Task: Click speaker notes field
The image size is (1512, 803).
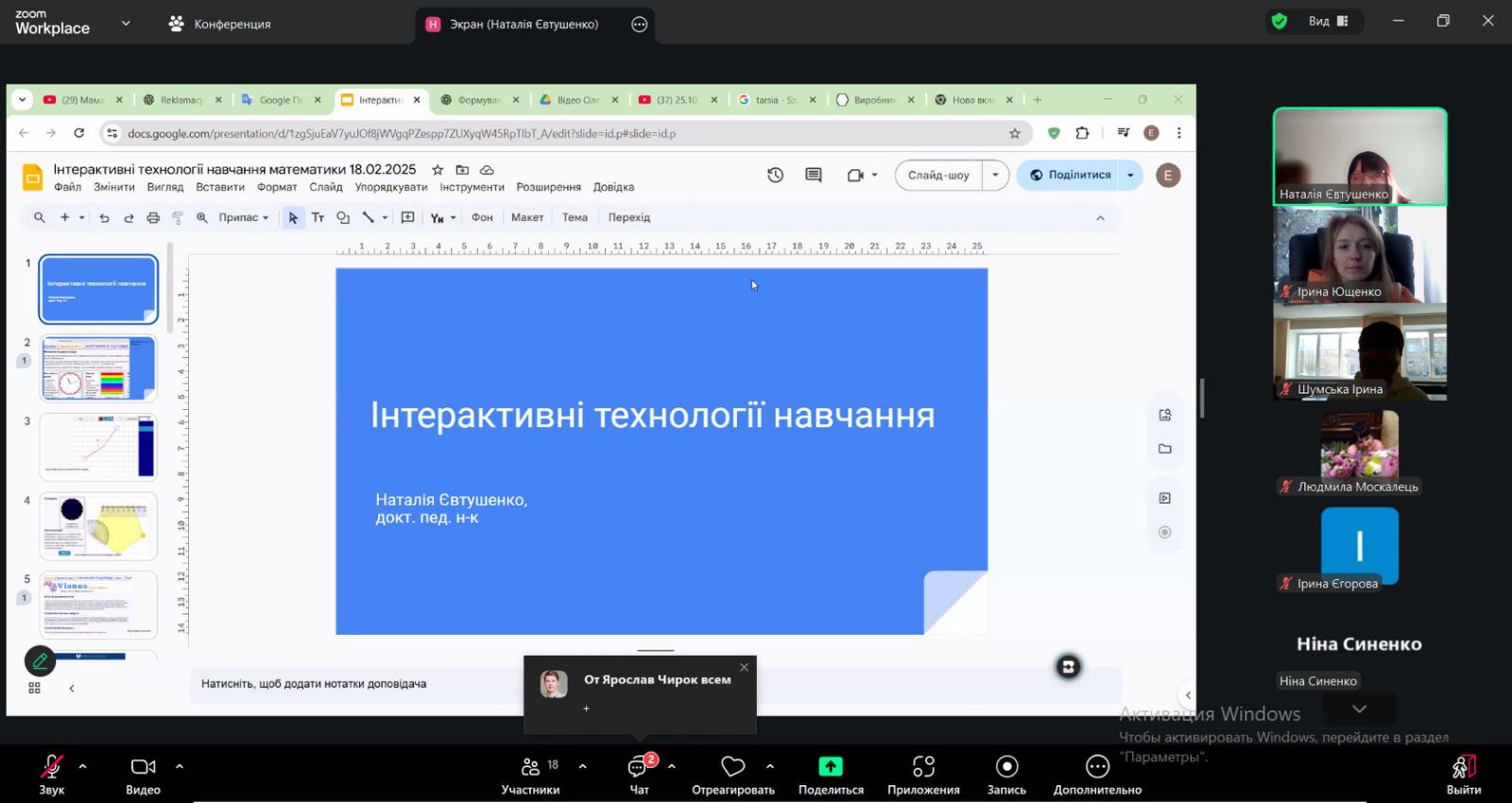Action: (x=359, y=684)
